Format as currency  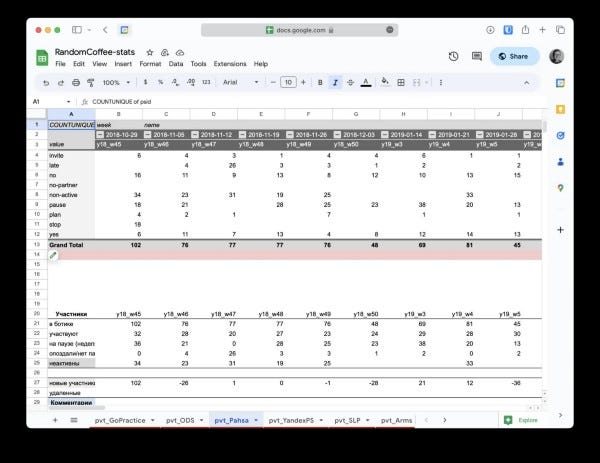coord(145,82)
